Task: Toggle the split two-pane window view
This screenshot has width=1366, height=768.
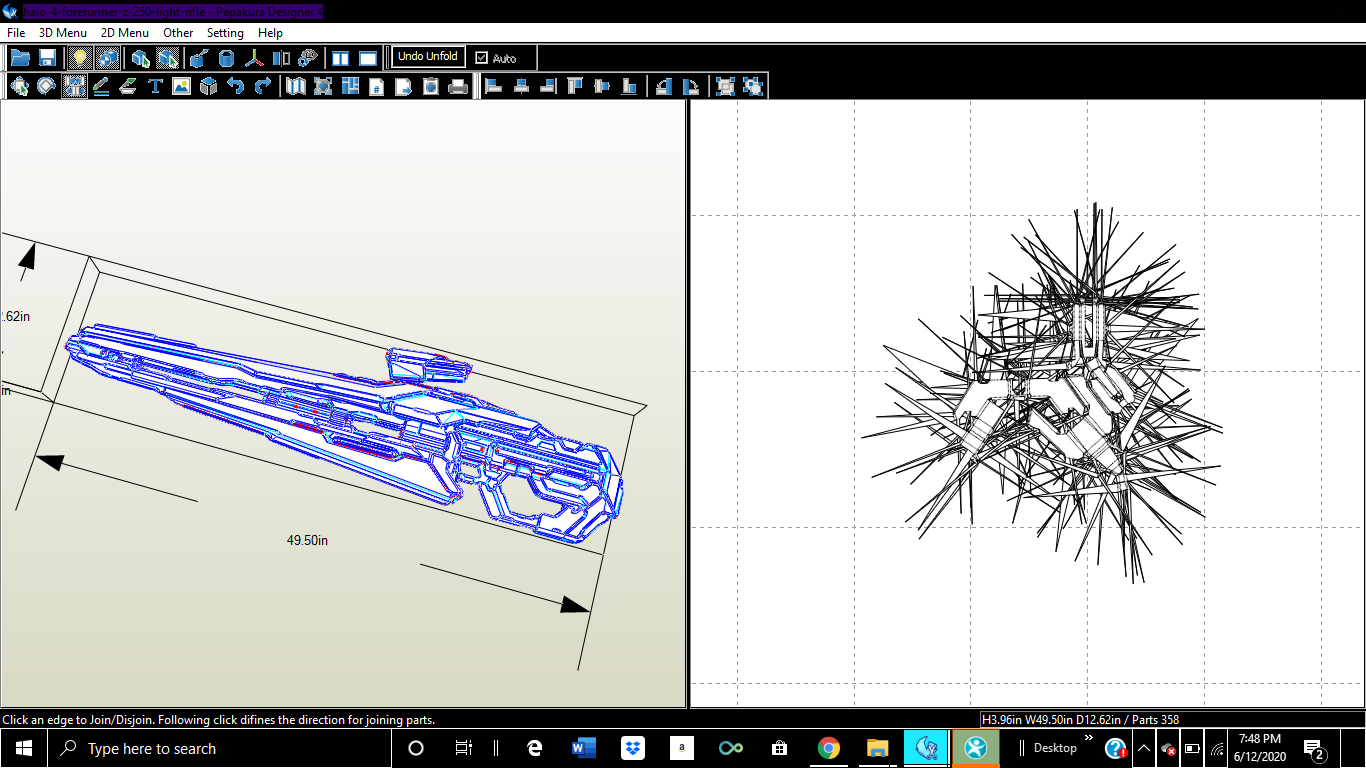Action: click(341, 58)
